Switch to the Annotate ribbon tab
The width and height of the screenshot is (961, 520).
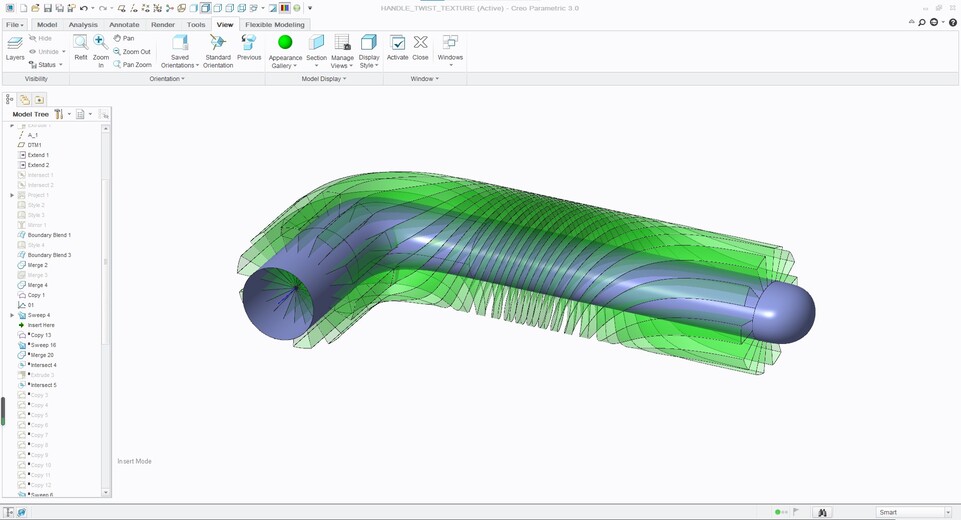(x=124, y=25)
